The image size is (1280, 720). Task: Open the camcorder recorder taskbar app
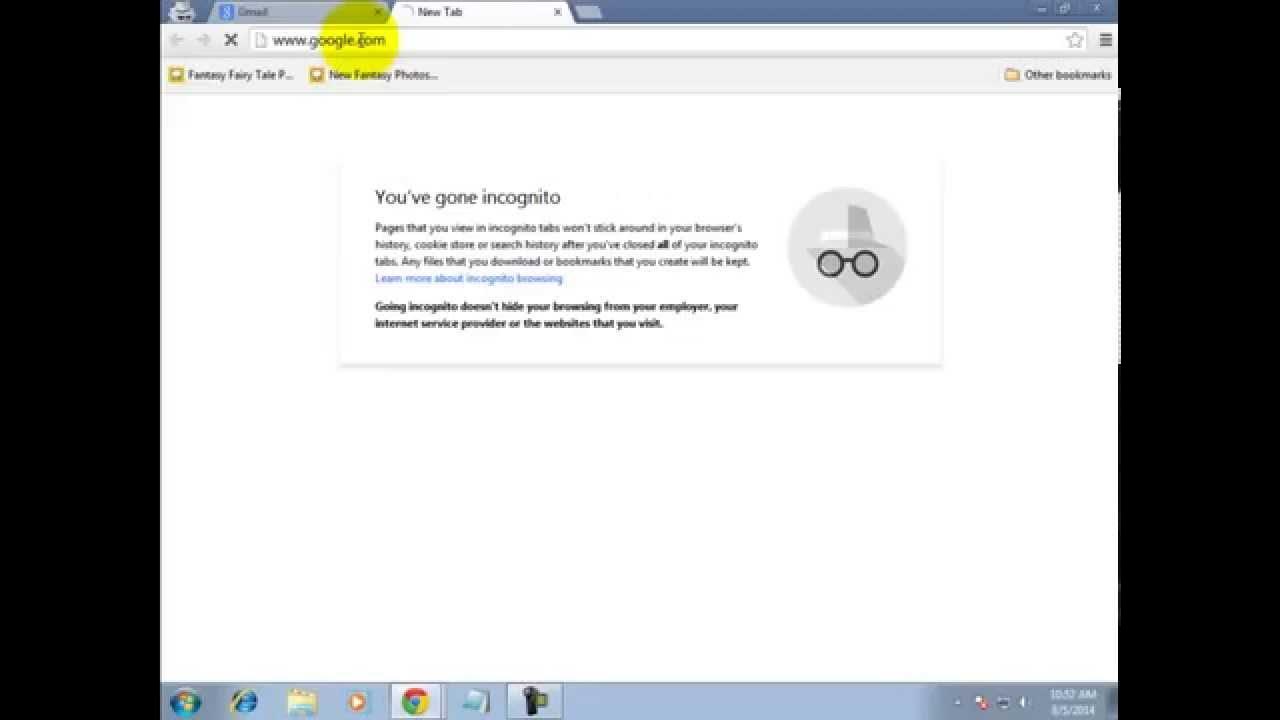[535, 702]
